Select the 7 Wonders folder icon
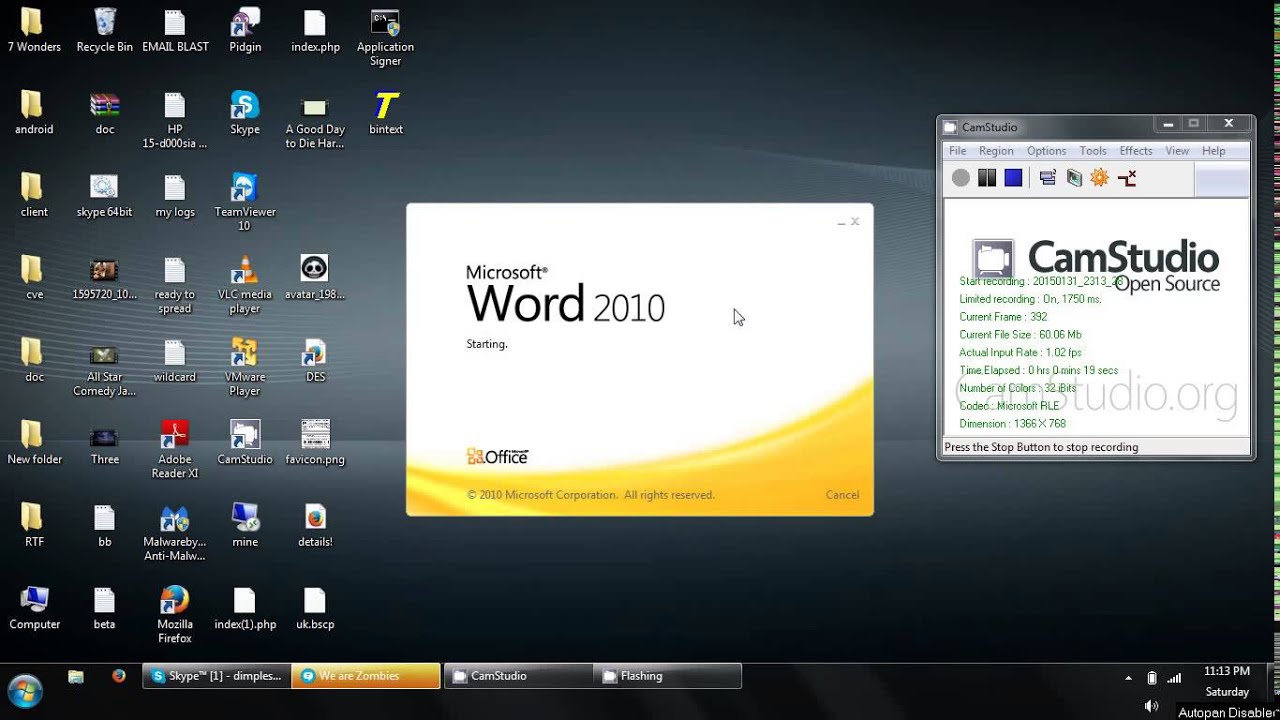 pos(34,32)
